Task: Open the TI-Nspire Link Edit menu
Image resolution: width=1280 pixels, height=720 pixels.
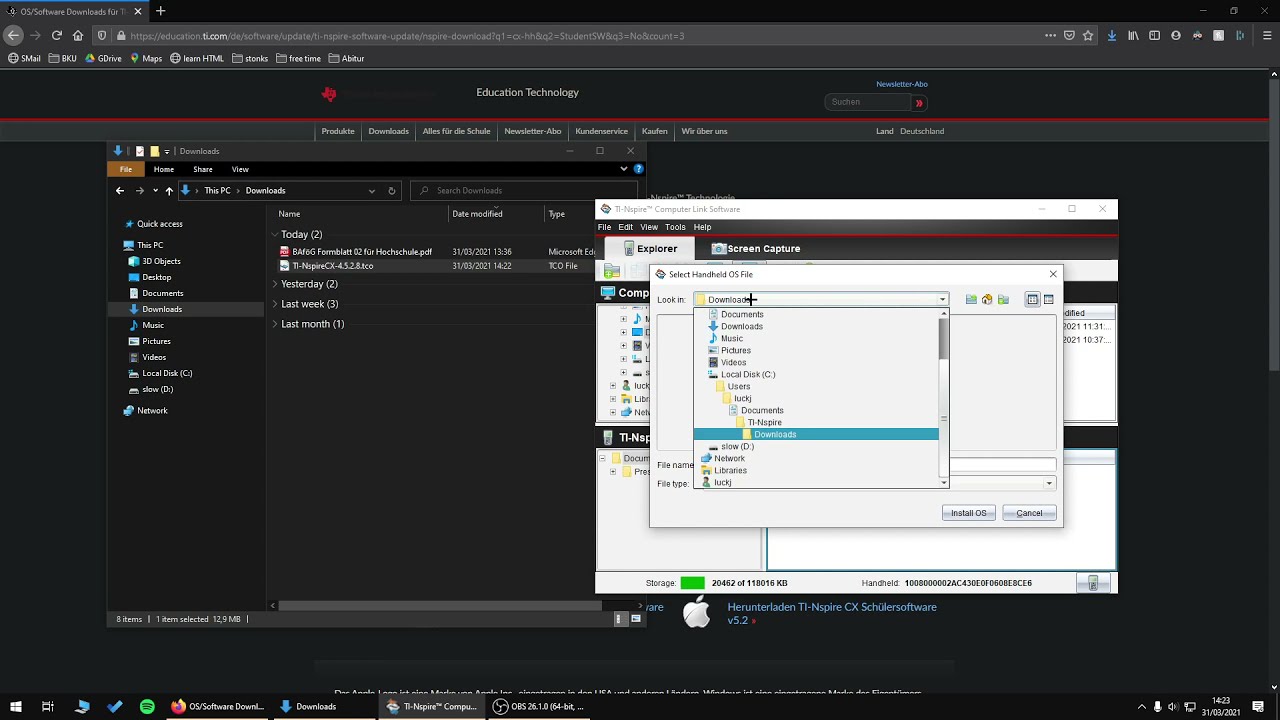Action: [x=625, y=227]
